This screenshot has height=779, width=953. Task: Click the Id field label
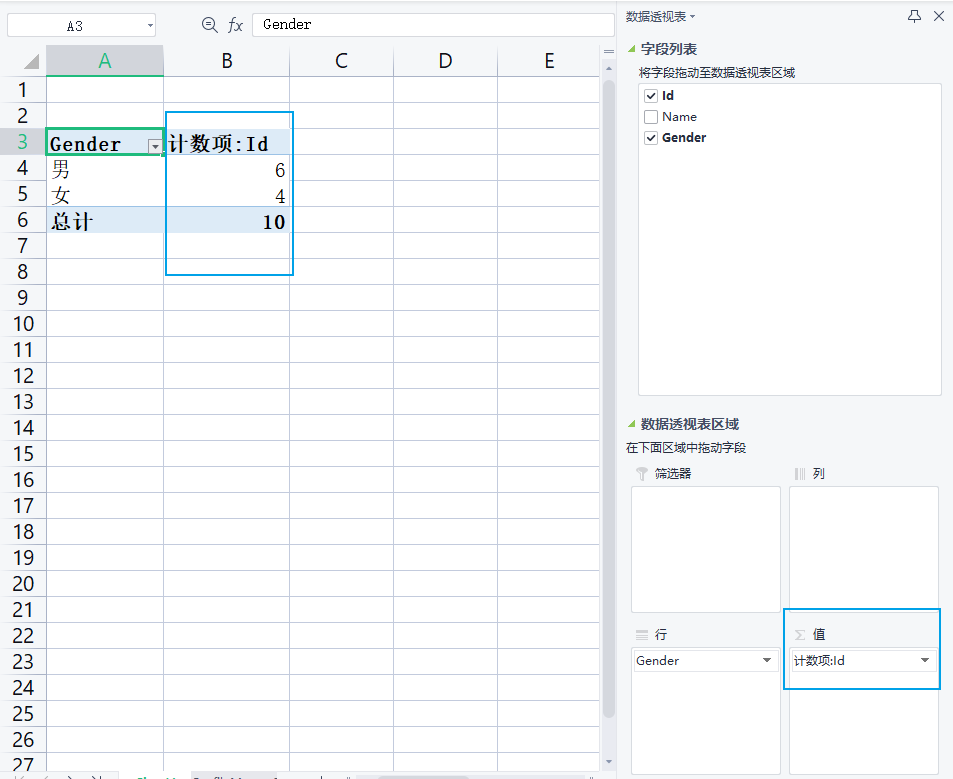667,95
